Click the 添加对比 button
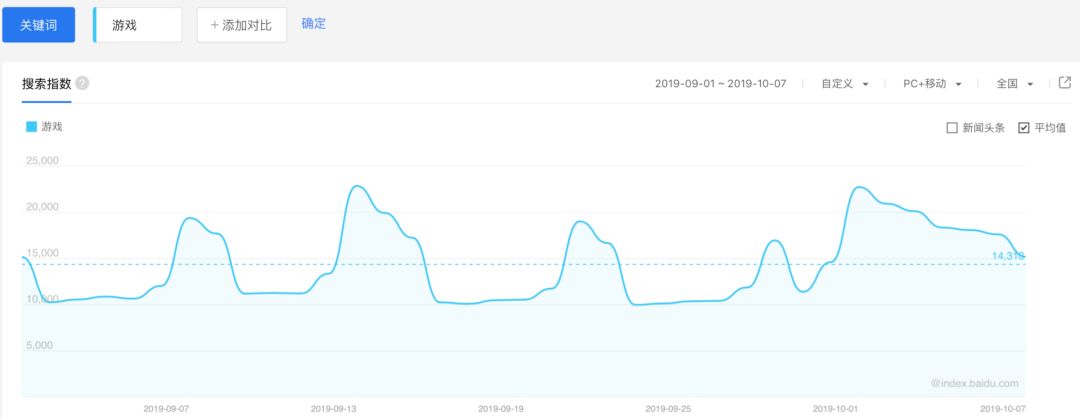This screenshot has height=419, width=1080. [242, 25]
